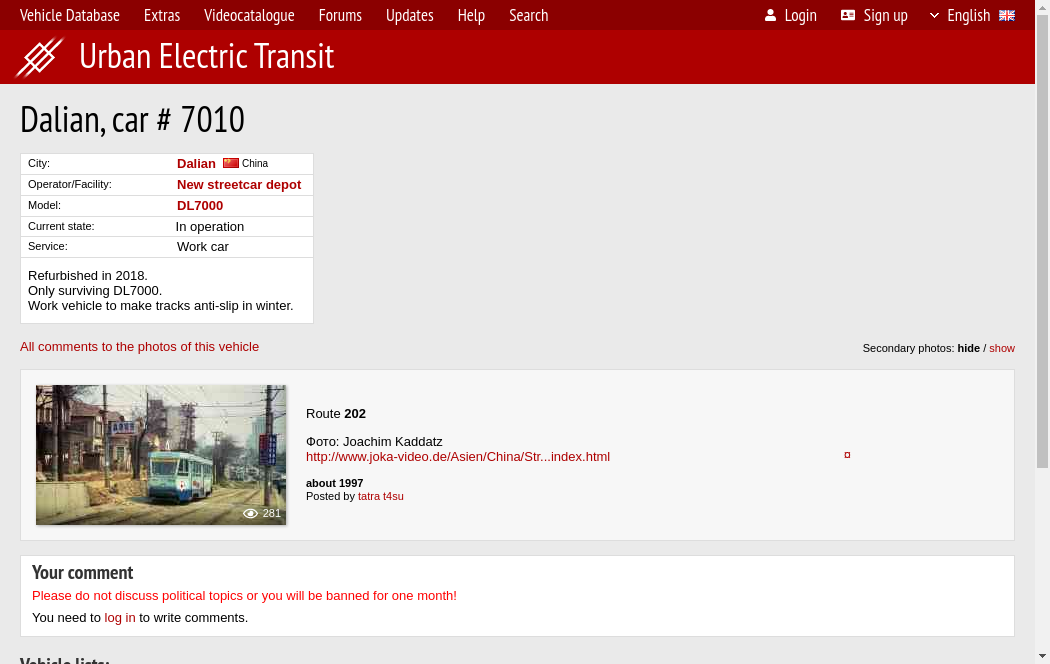
Task: Show secondary photos
Action: 1002,348
